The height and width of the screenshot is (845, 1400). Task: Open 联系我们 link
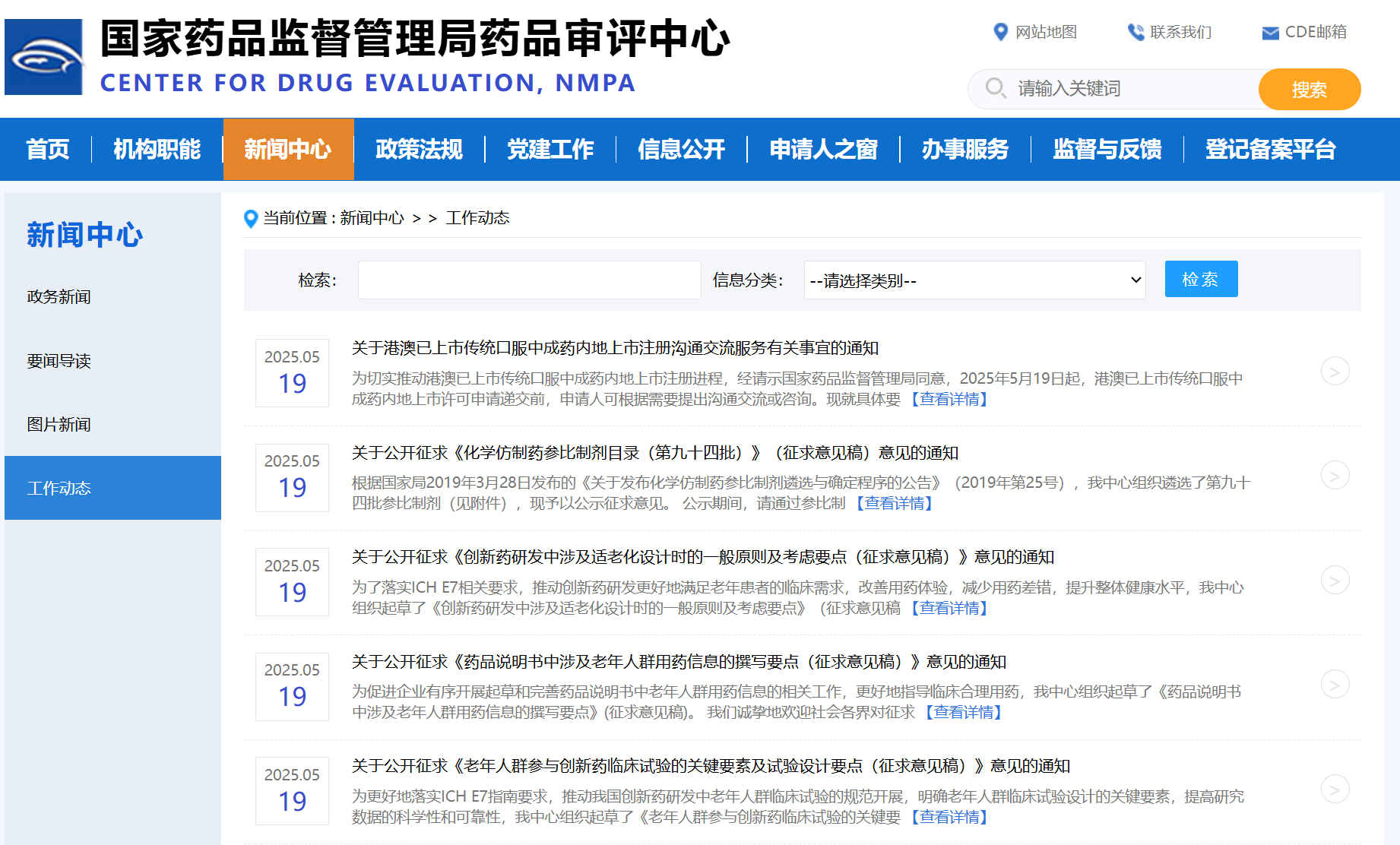point(1181,32)
